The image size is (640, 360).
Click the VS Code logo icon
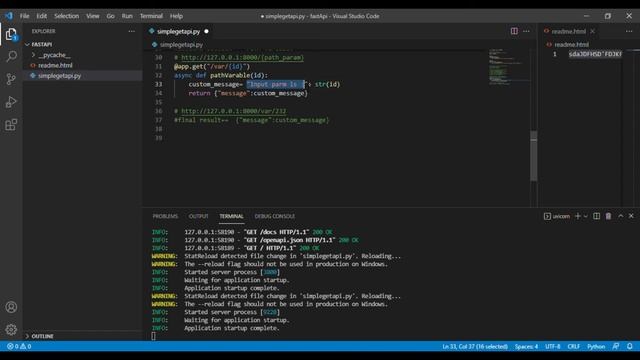(9, 16)
